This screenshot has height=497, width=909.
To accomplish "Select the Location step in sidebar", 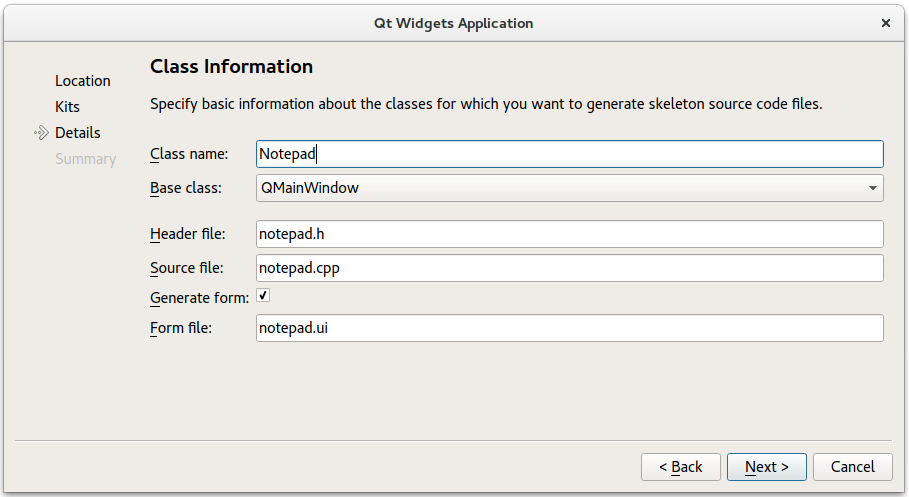I will click(83, 81).
